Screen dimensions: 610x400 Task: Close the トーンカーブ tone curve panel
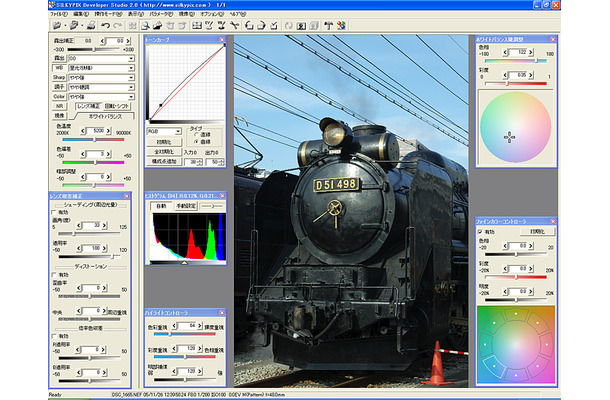click(x=222, y=40)
